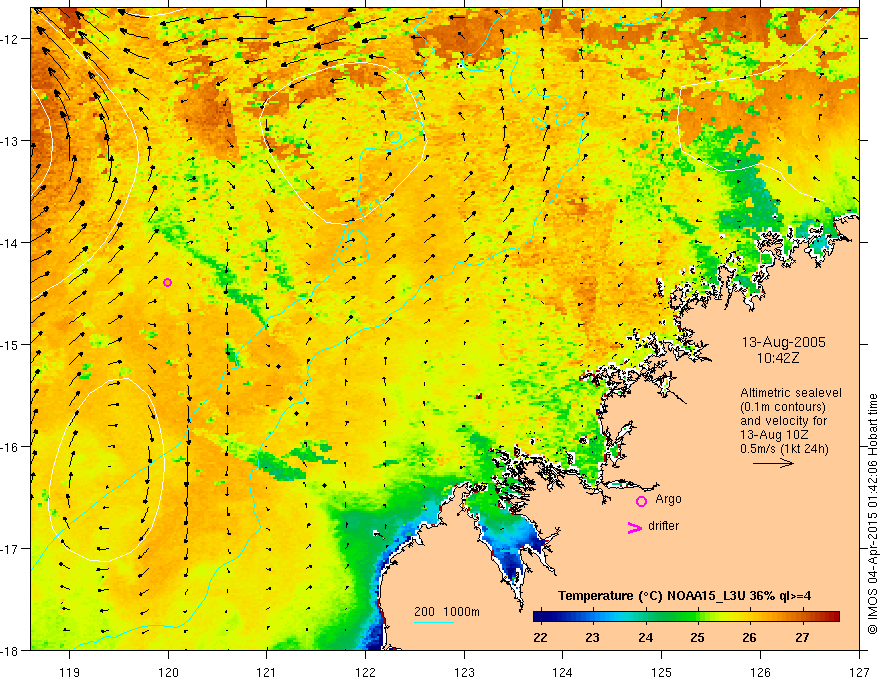Image resolution: width=880 pixels, height=680 pixels.
Task: Click the cyan bathymetry legend line
Action: 434,622
